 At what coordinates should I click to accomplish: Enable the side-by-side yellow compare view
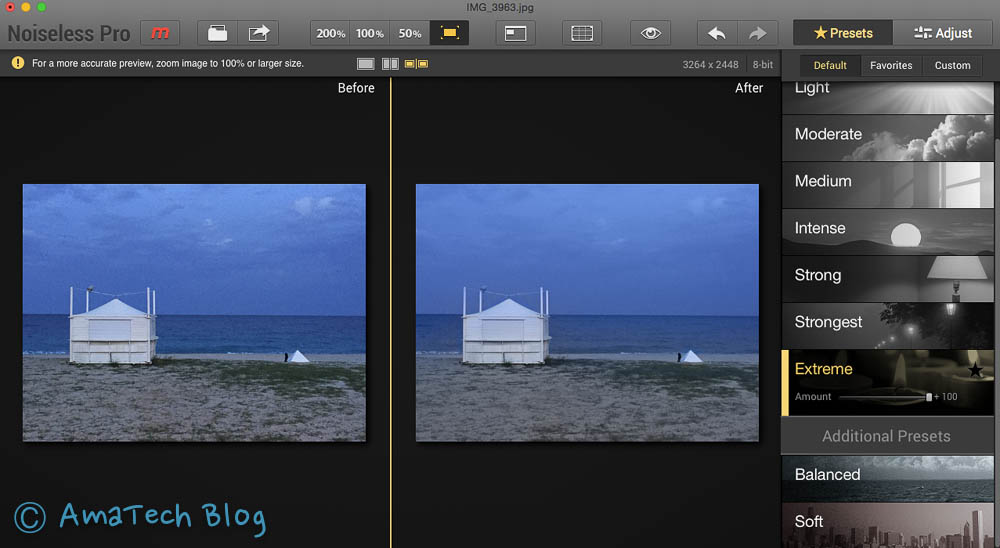tap(416, 64)
